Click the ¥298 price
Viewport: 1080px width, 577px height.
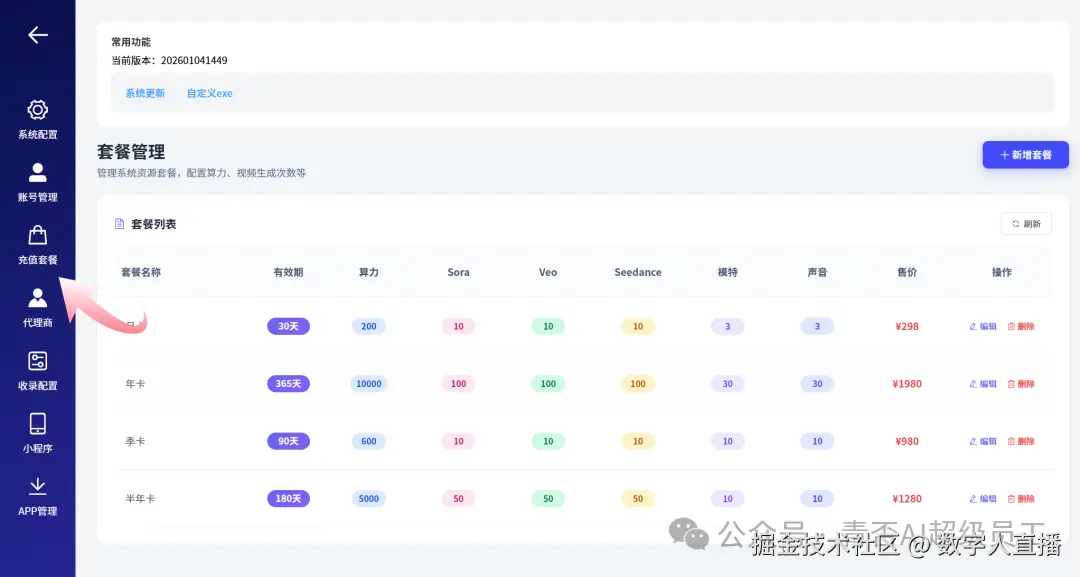pos(906,326)
